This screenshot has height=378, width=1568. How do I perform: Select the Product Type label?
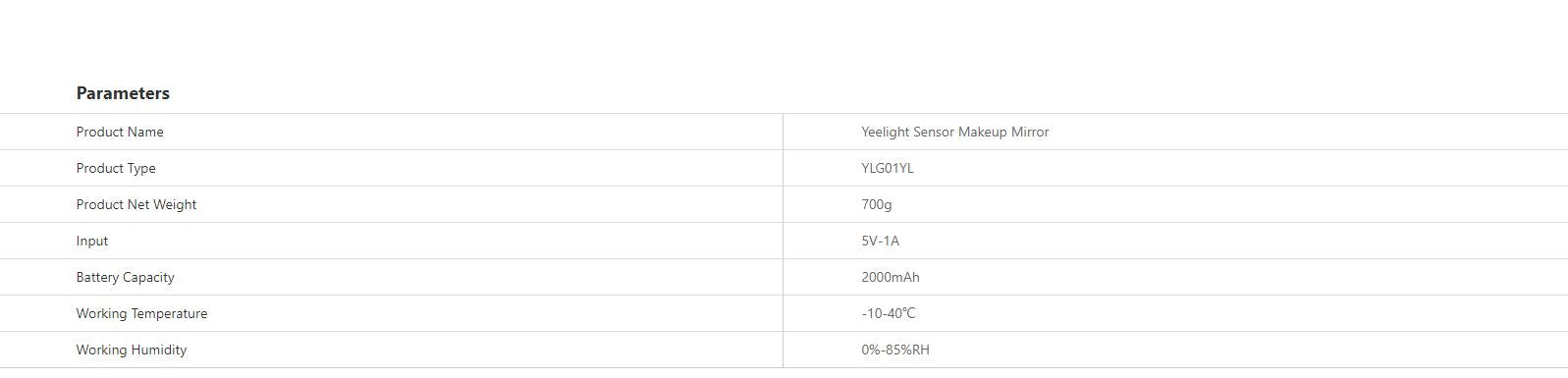116,168
